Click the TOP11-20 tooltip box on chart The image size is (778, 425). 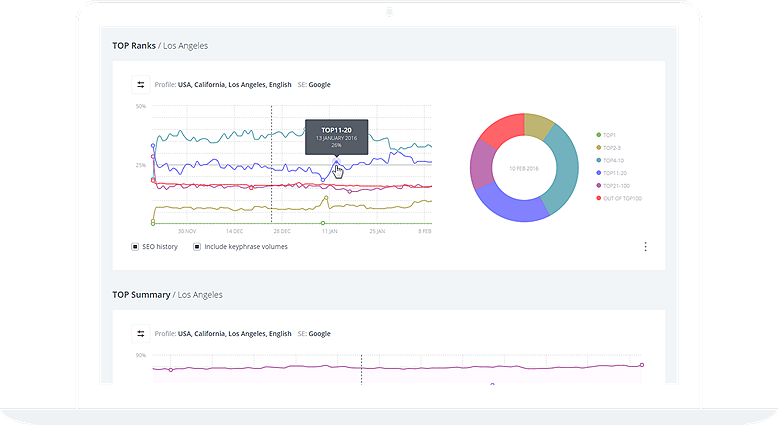(x=336, y=137)
